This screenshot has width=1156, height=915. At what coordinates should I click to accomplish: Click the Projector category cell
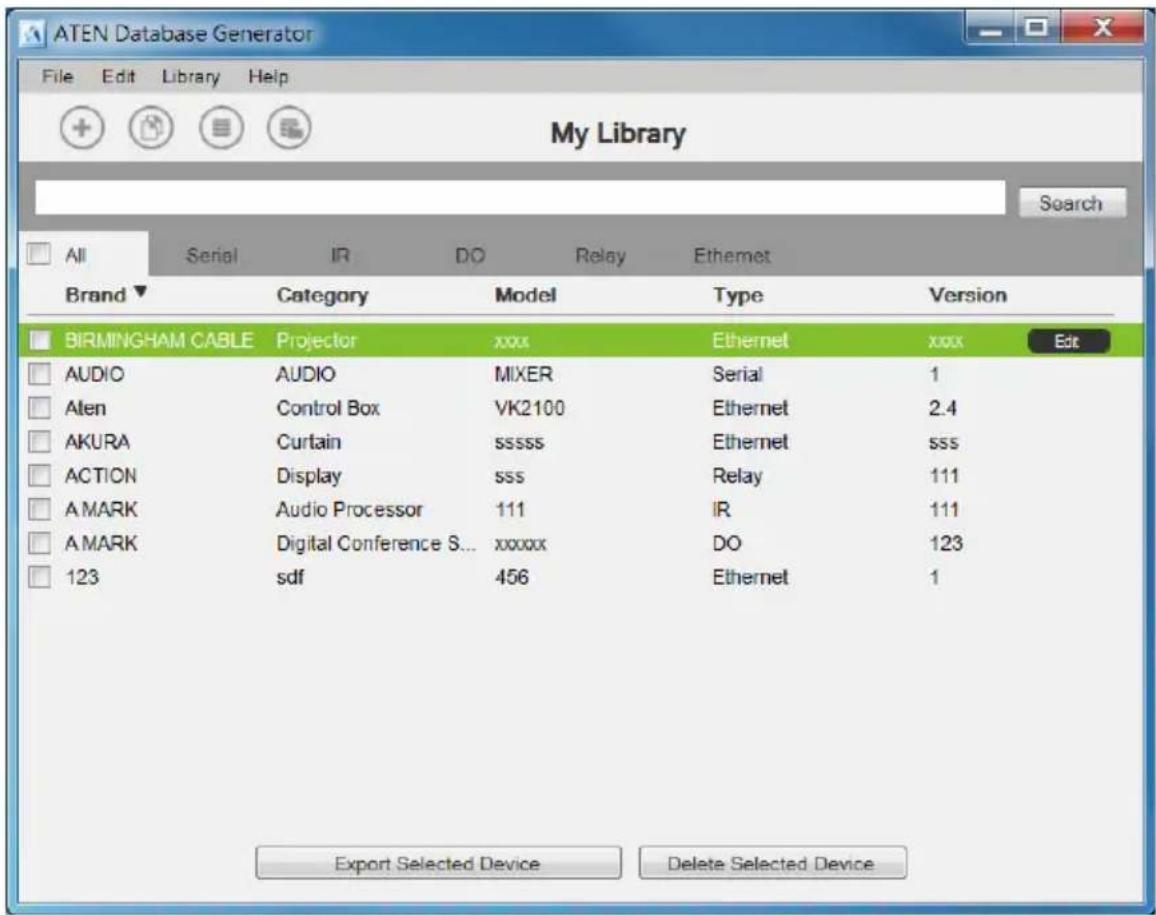pyautogui.click(x=316, y=341)
